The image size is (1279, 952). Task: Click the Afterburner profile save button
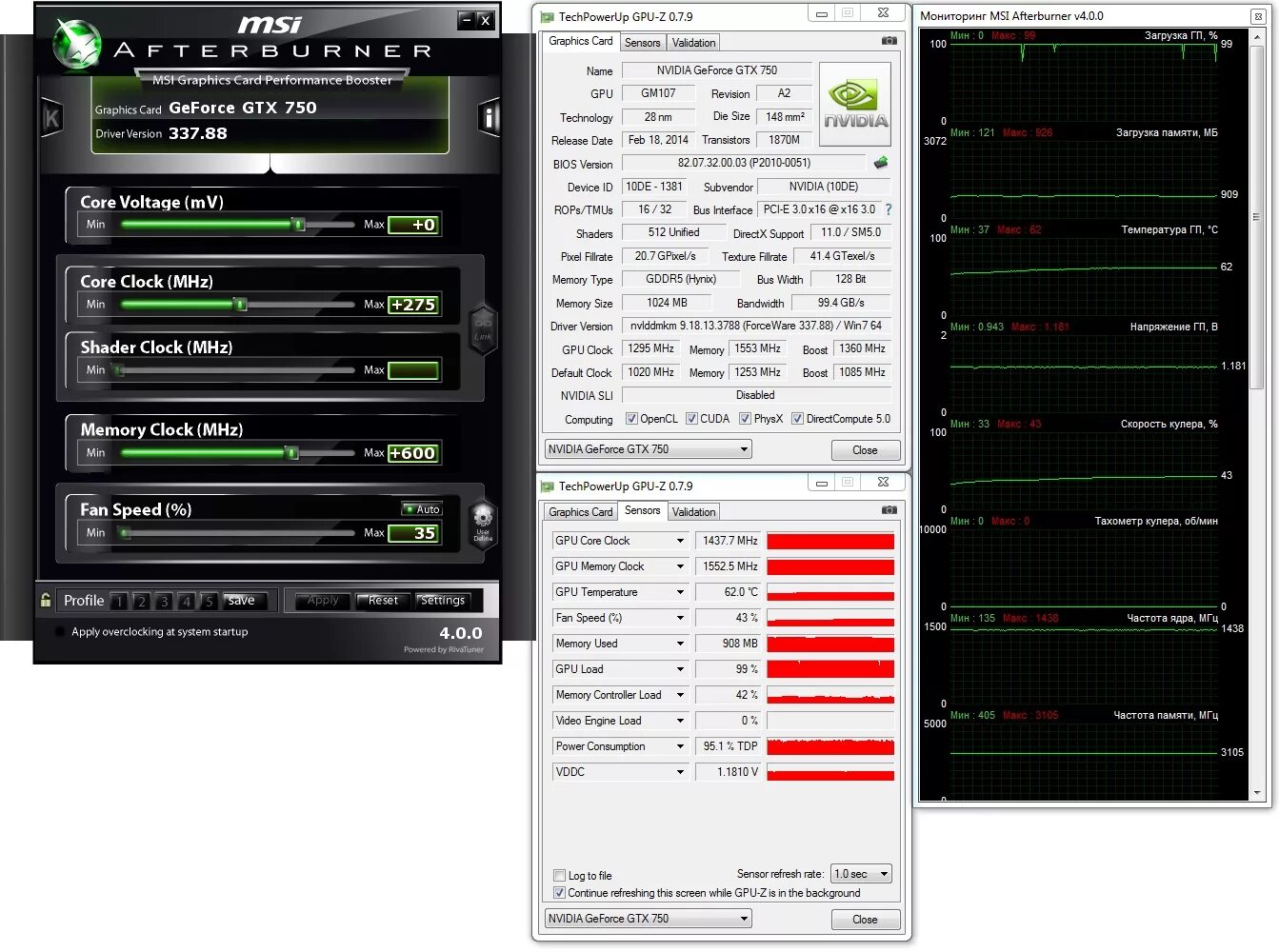coord(242,601)
